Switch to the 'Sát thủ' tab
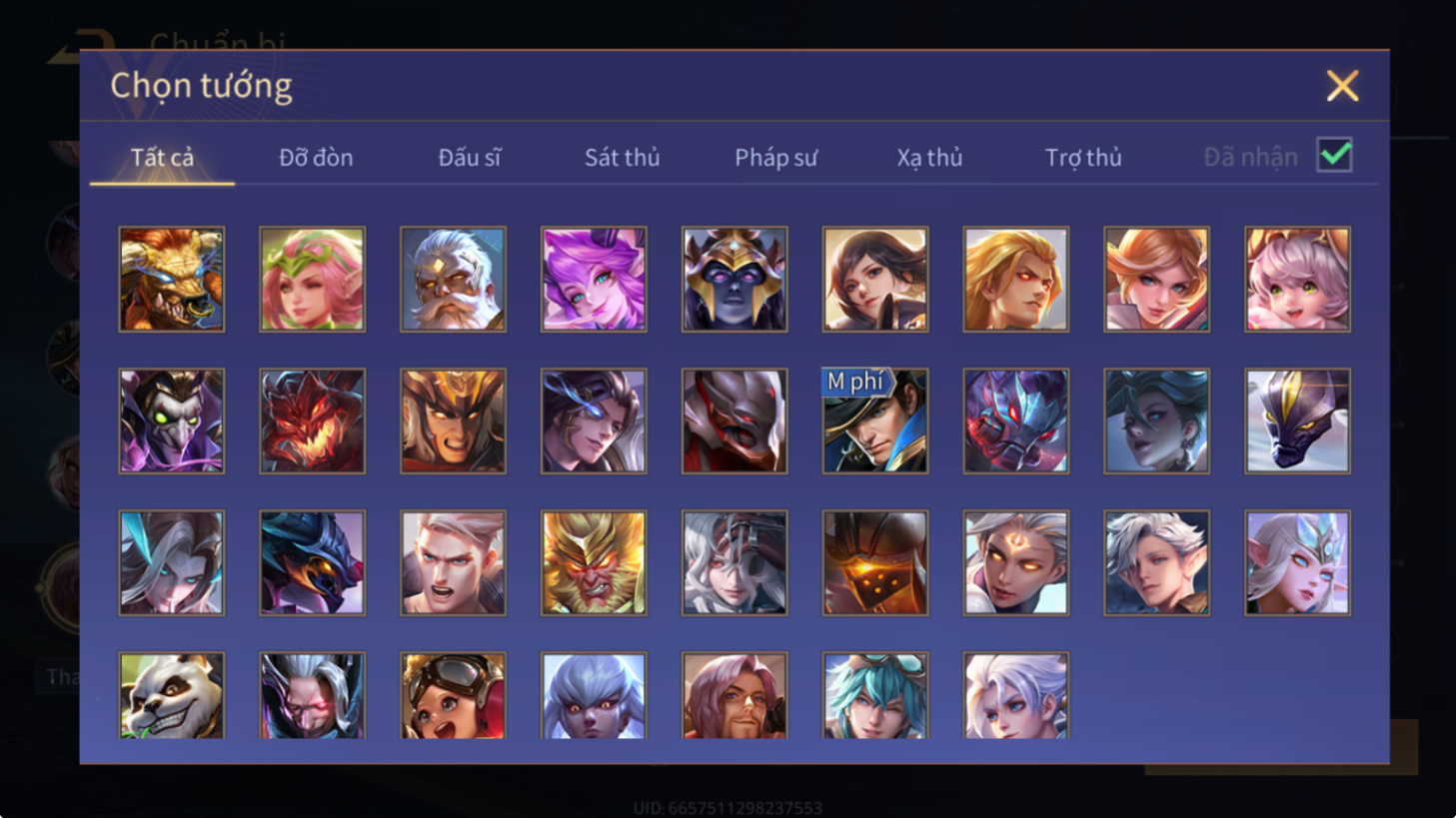 coord(622,157)
